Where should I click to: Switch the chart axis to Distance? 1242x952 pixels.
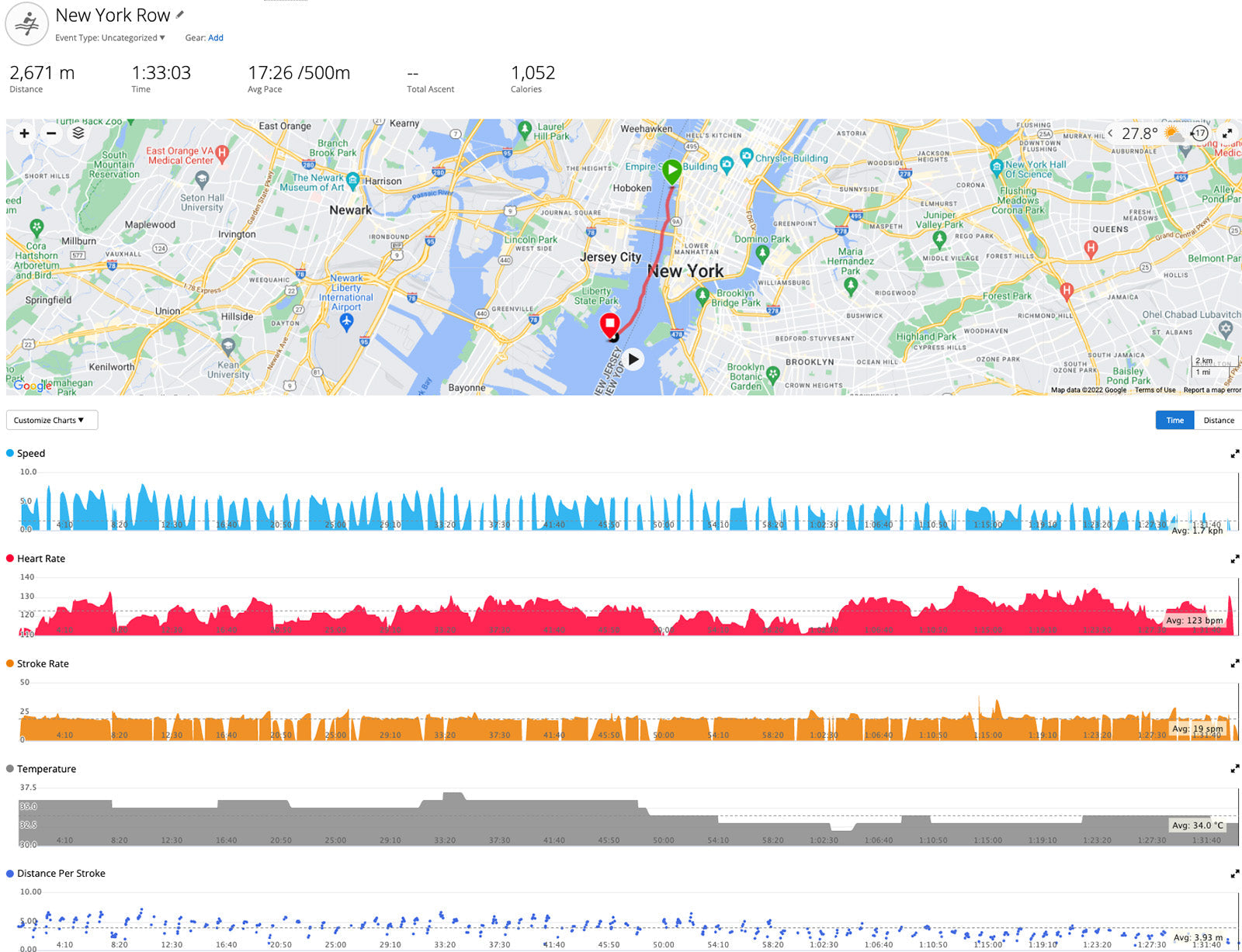[x=1218, y=421]
